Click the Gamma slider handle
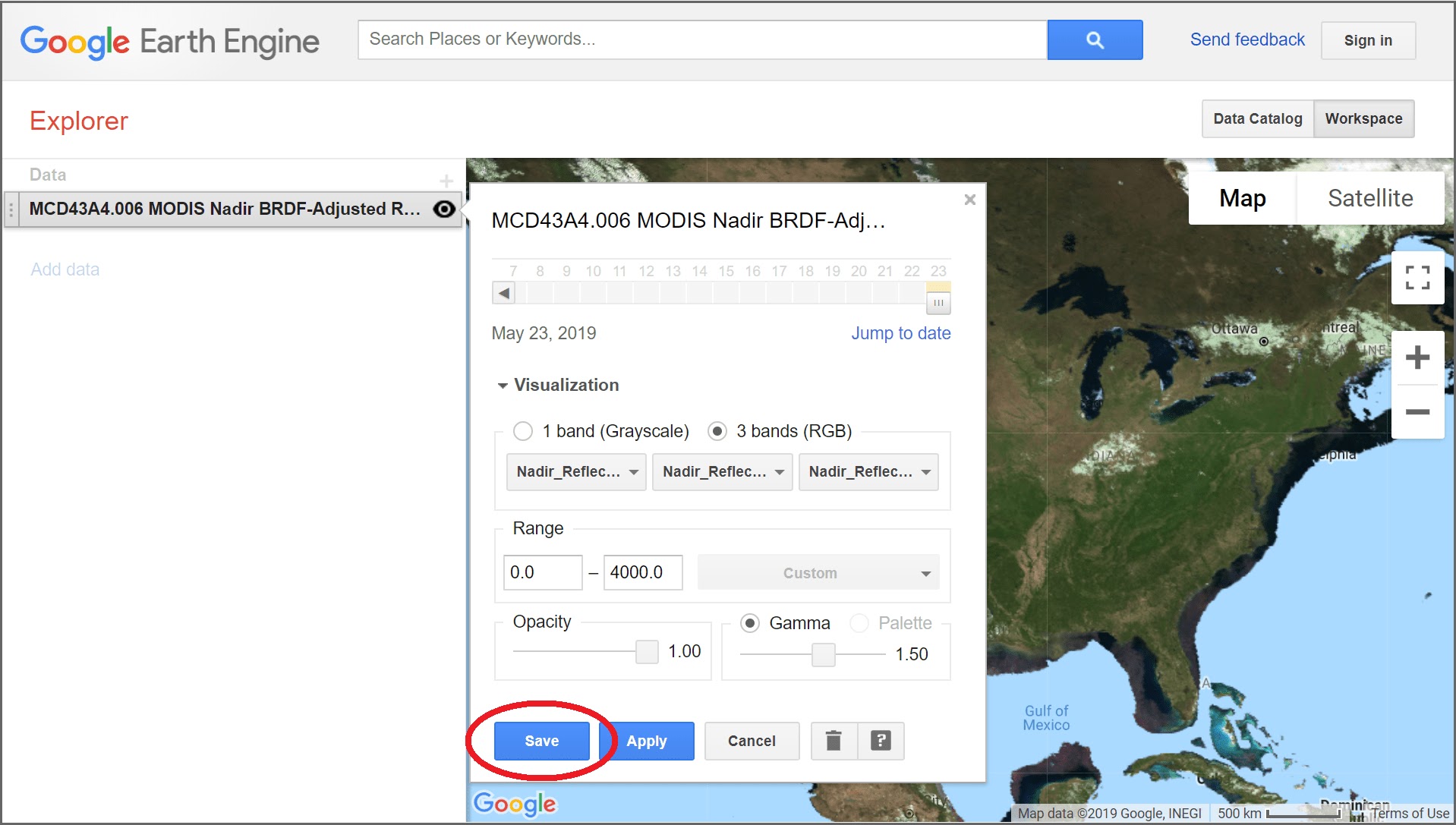Screen dimensions: 1456x825 823,654
